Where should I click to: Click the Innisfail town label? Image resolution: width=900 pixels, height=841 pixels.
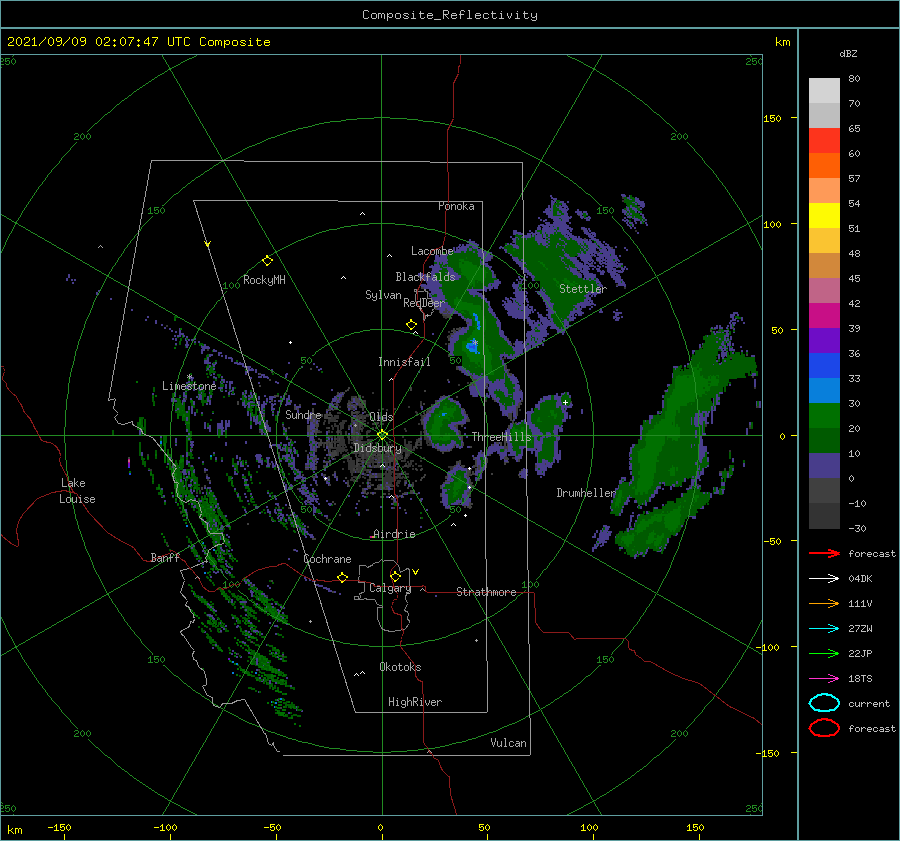(x=404, y=362)
